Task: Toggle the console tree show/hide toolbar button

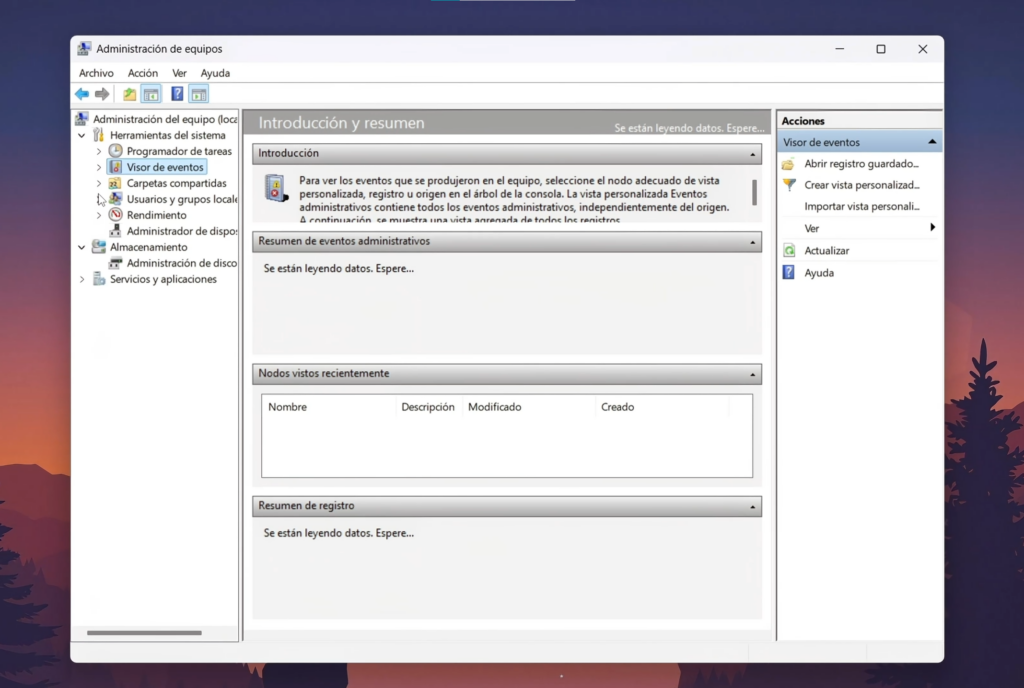Action: 151,94
